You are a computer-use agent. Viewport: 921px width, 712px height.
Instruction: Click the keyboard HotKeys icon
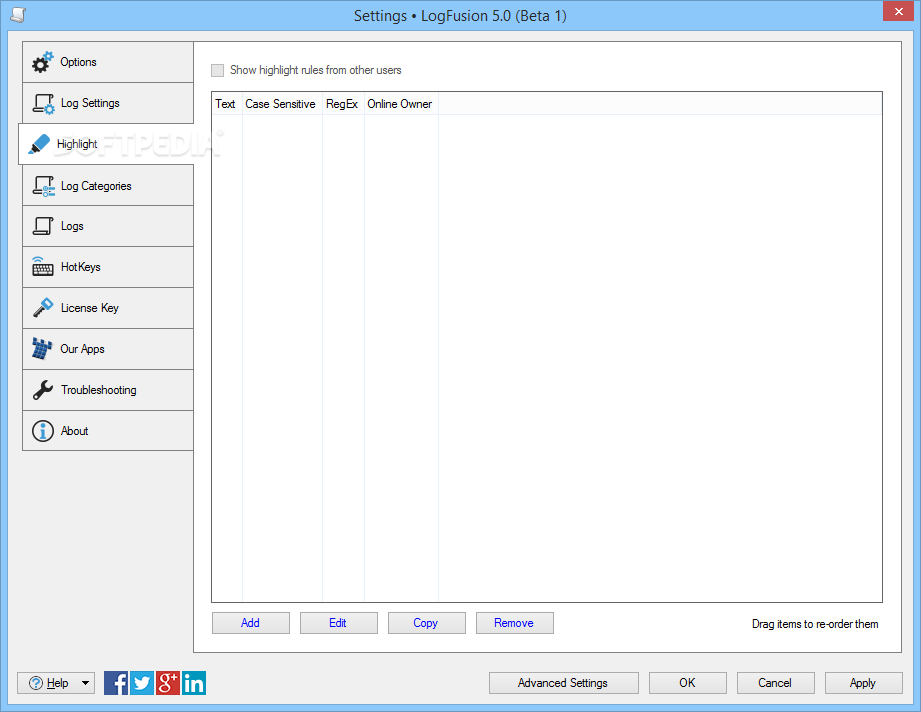point(42,267)
